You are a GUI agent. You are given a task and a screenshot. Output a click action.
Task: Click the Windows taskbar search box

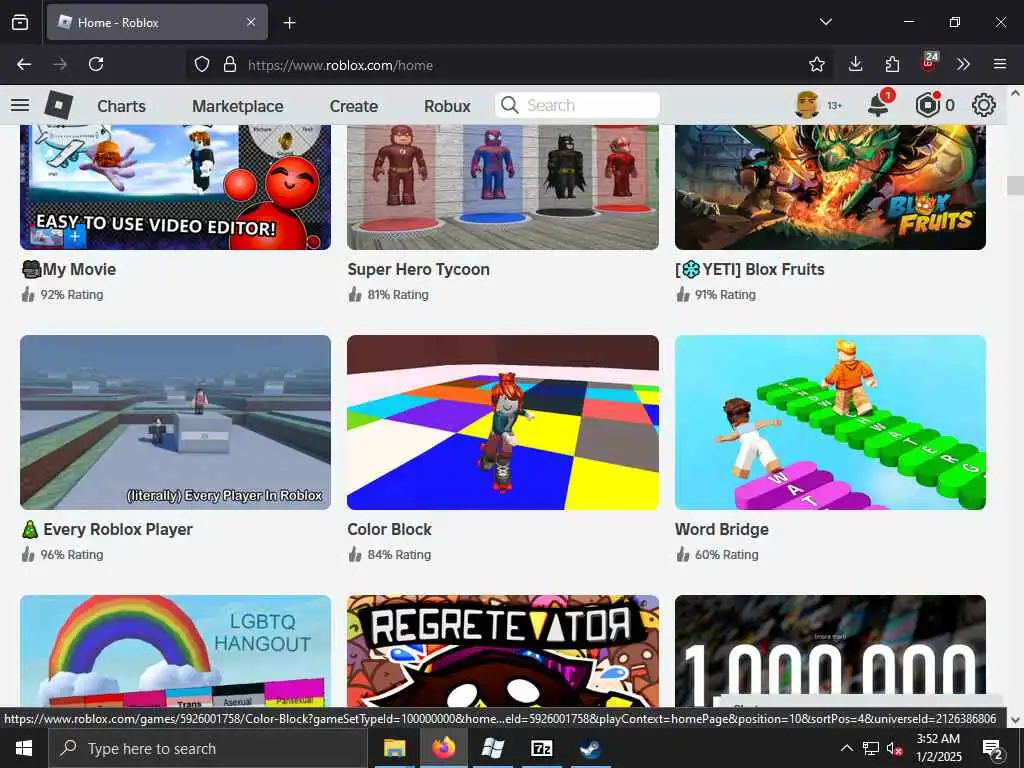point(208,748)
